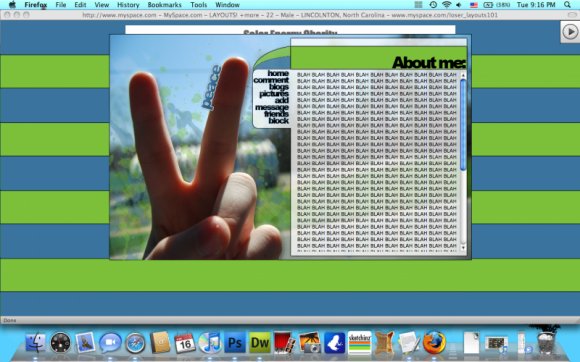
Task: Click the clock 'Tue 9:16 PM'
Action: point(536,5)
